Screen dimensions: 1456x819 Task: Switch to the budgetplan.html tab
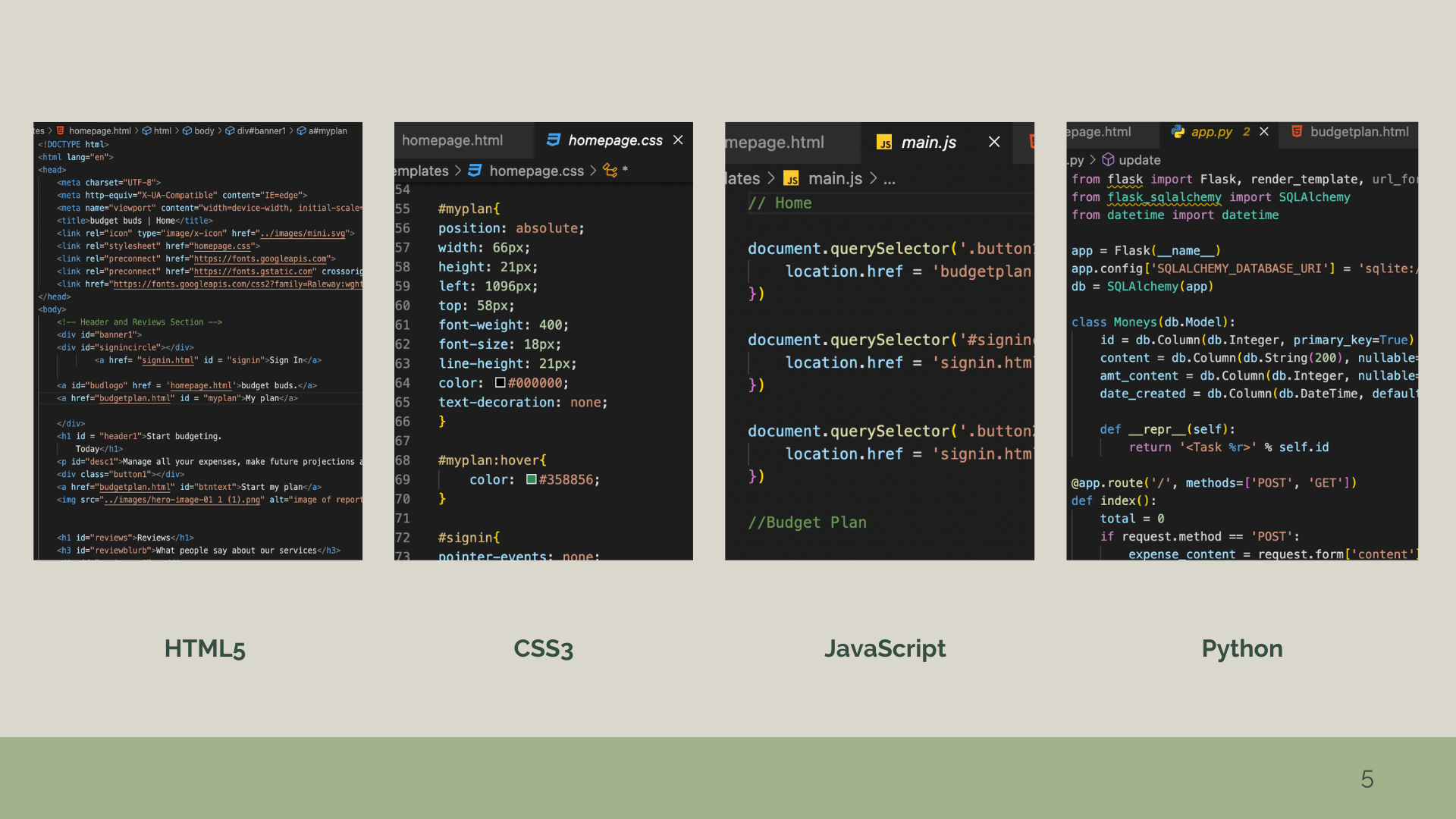point(1359,132)
